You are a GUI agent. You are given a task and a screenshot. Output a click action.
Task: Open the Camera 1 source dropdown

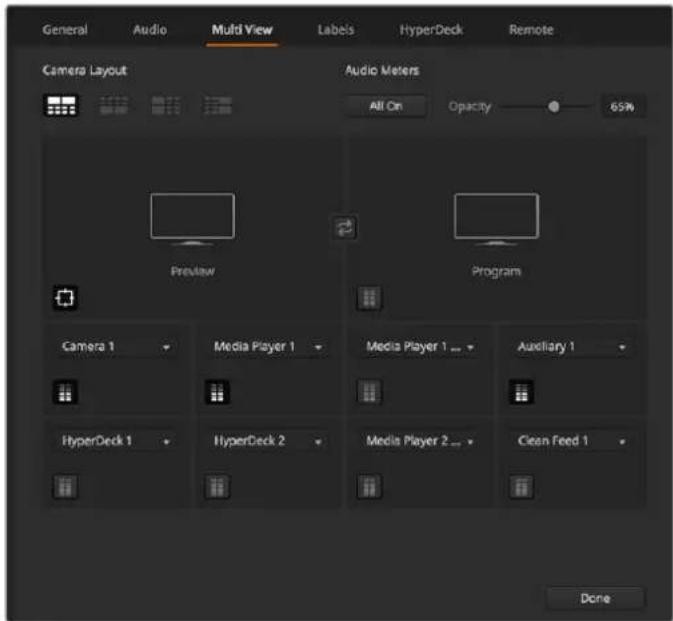tap(115, 346)
